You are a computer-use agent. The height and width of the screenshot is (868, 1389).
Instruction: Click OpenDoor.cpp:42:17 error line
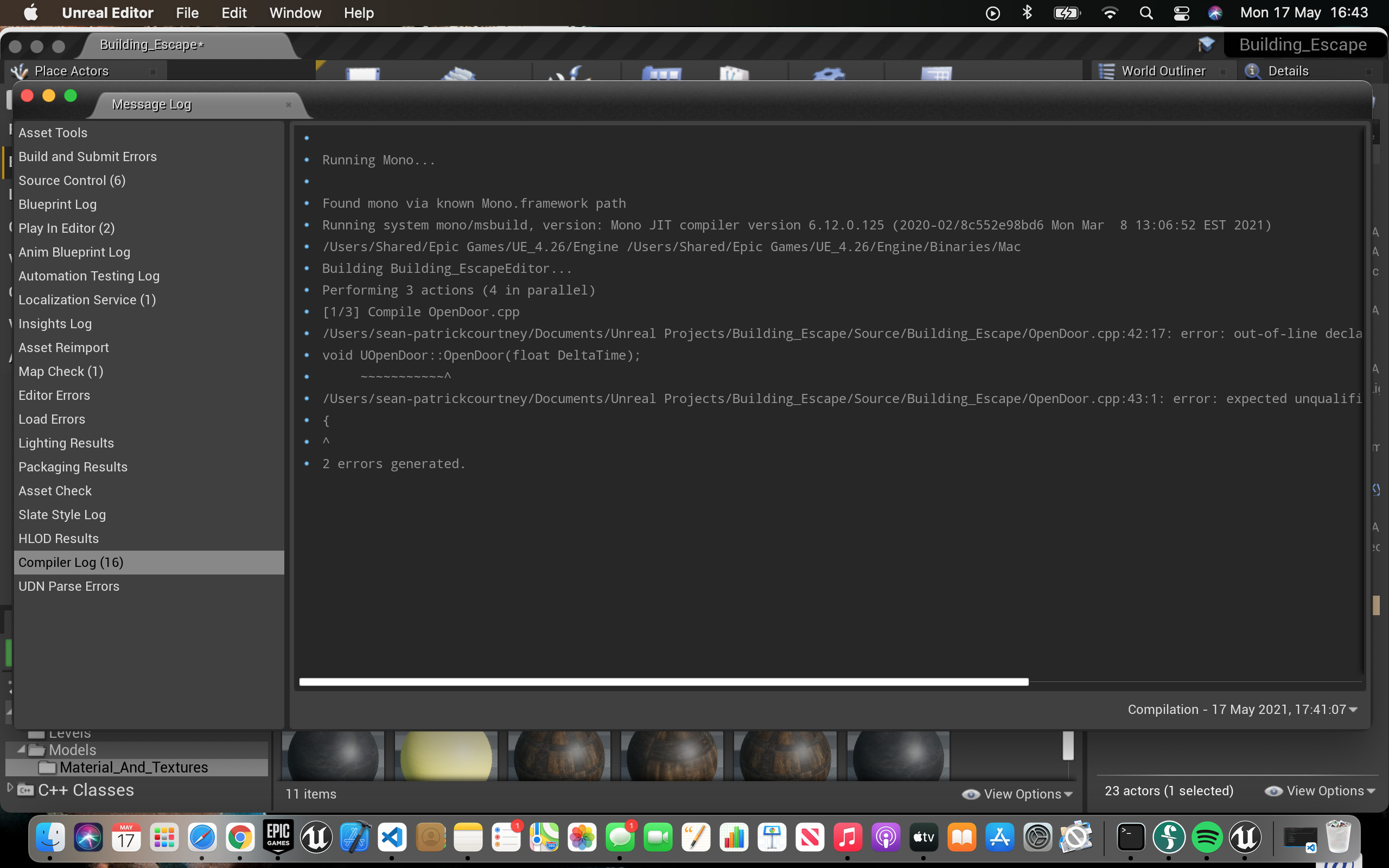(842, 334)
